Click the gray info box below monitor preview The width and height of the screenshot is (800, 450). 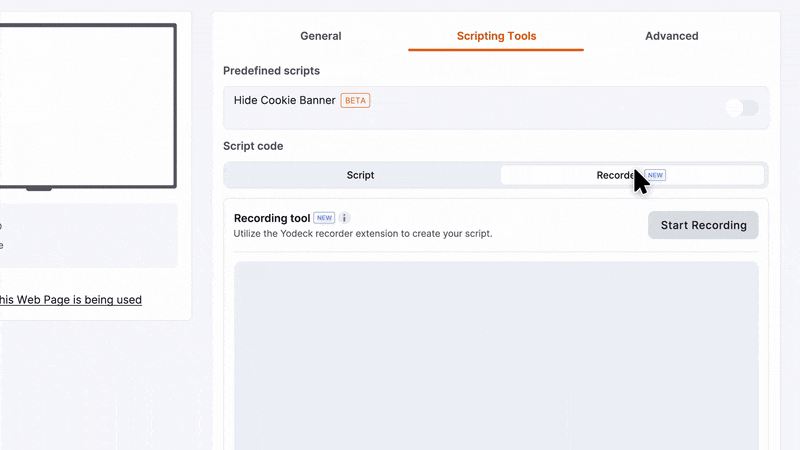[89, 236]
